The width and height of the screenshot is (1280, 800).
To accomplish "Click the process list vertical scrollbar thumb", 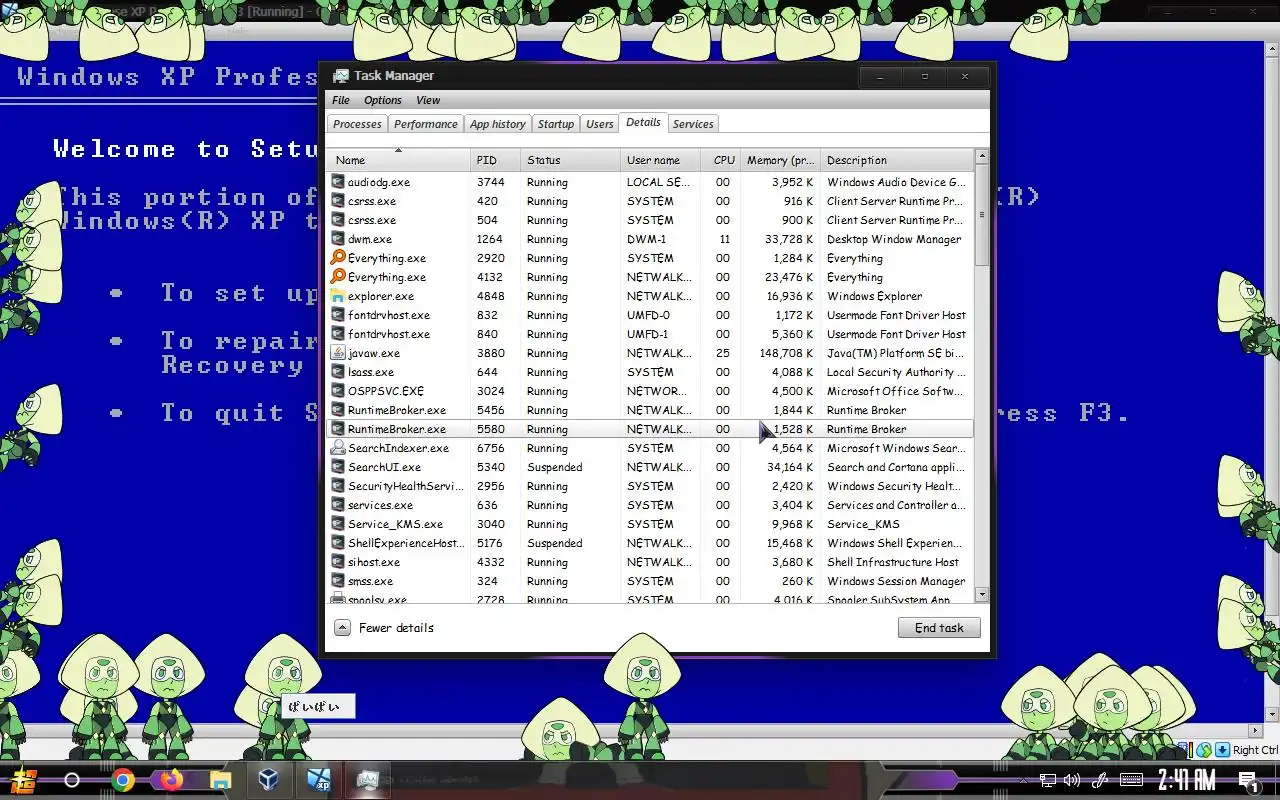I will click(x=982, y=214).
